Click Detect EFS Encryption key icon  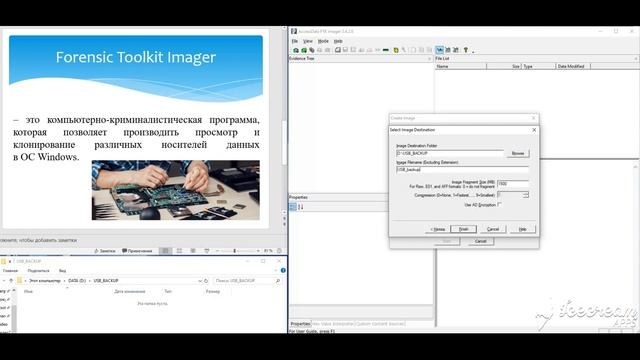click(404, 50)
